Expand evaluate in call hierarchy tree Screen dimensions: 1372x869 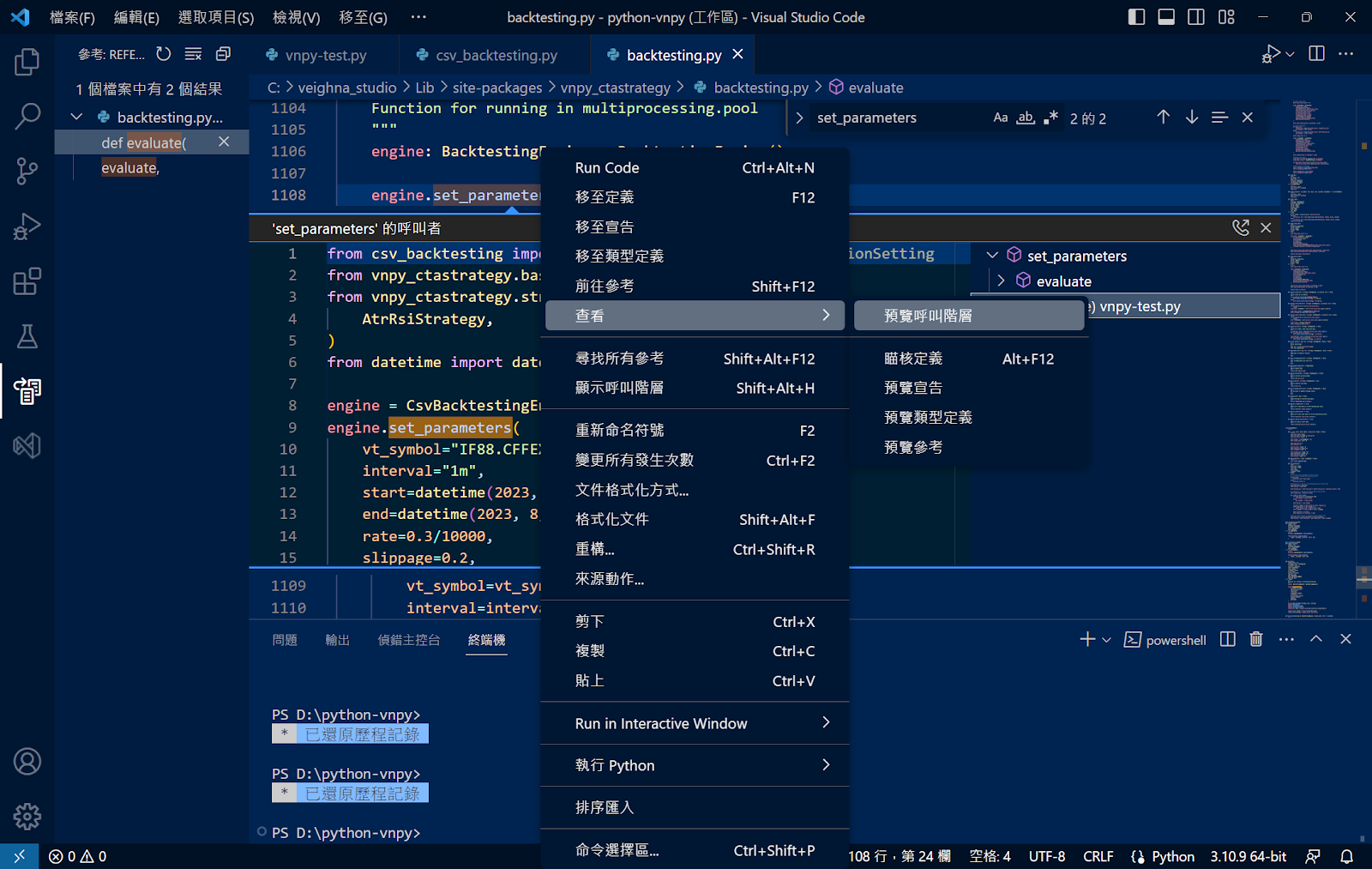pos(1001,281)
